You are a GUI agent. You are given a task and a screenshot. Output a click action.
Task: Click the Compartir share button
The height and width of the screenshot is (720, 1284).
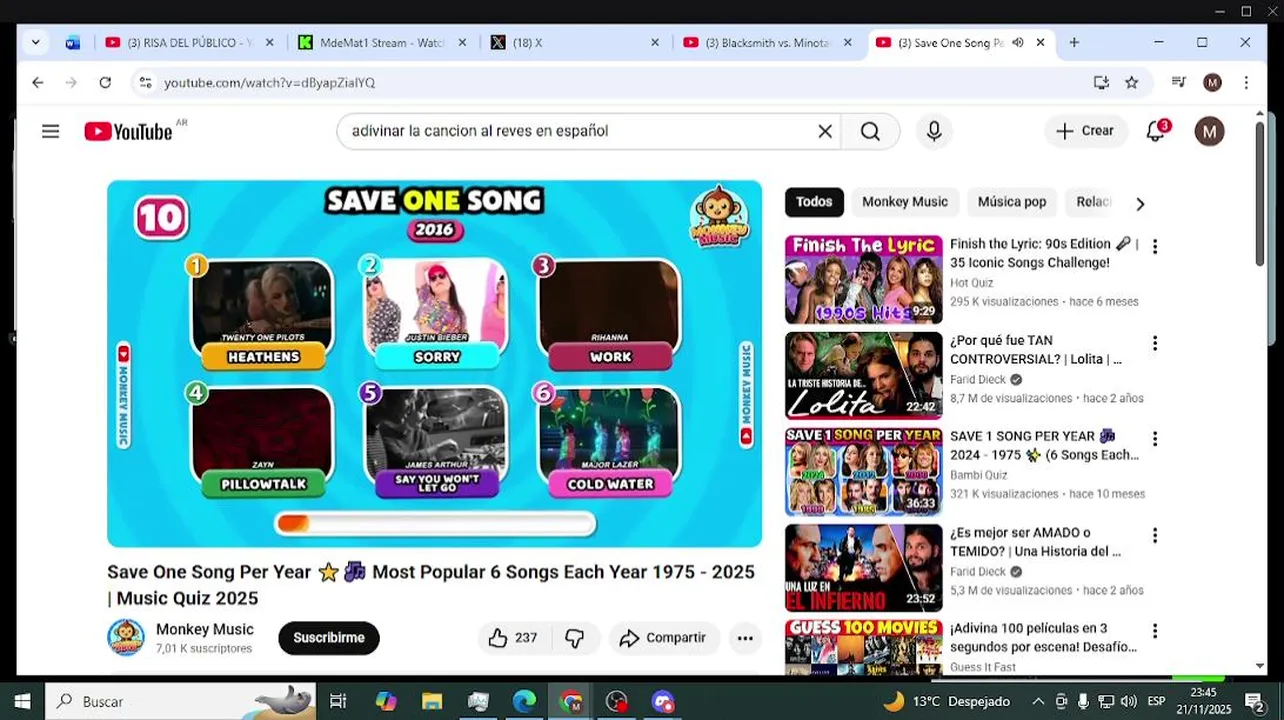(662, 638)
